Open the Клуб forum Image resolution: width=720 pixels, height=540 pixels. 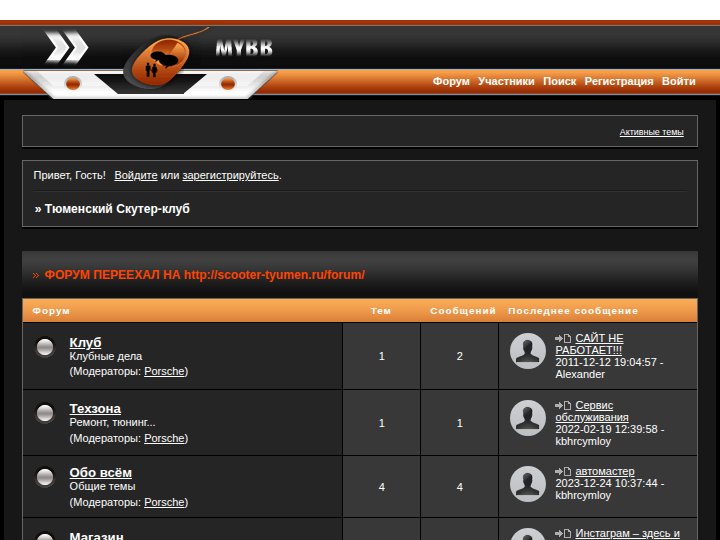tap(85, 343)
